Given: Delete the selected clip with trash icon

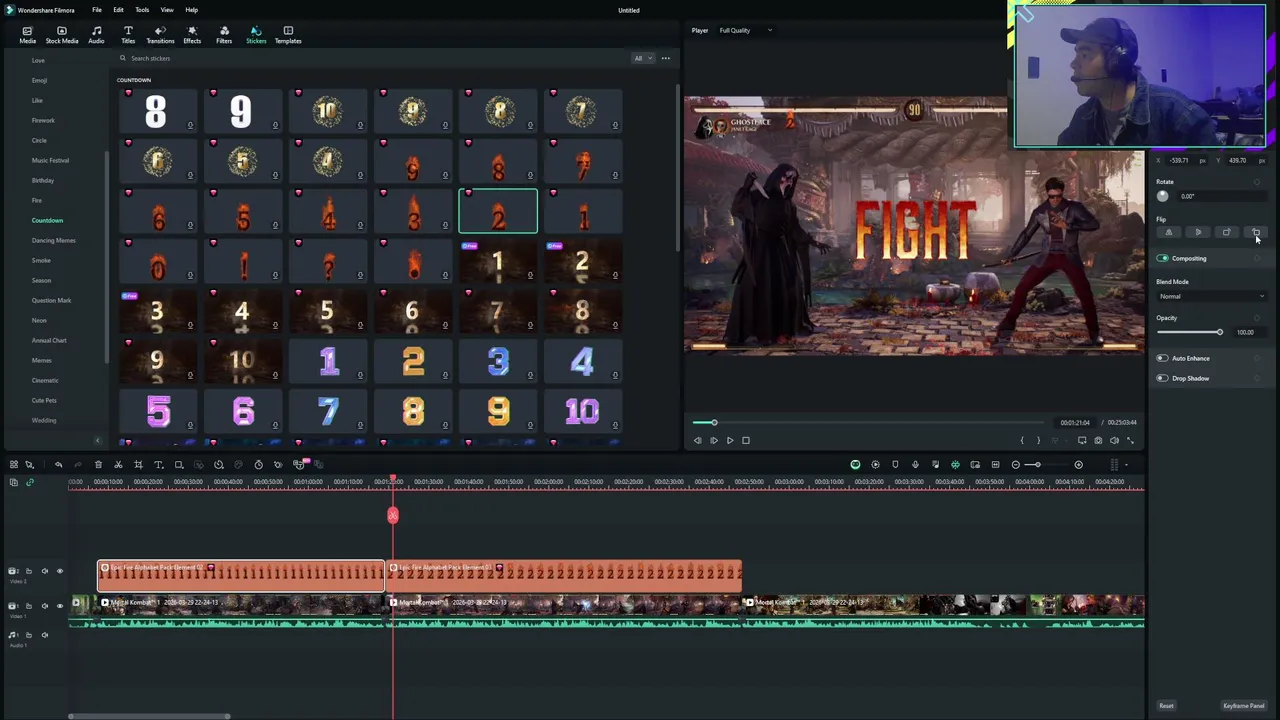Looking at the screenshot, I should (98, 464).
